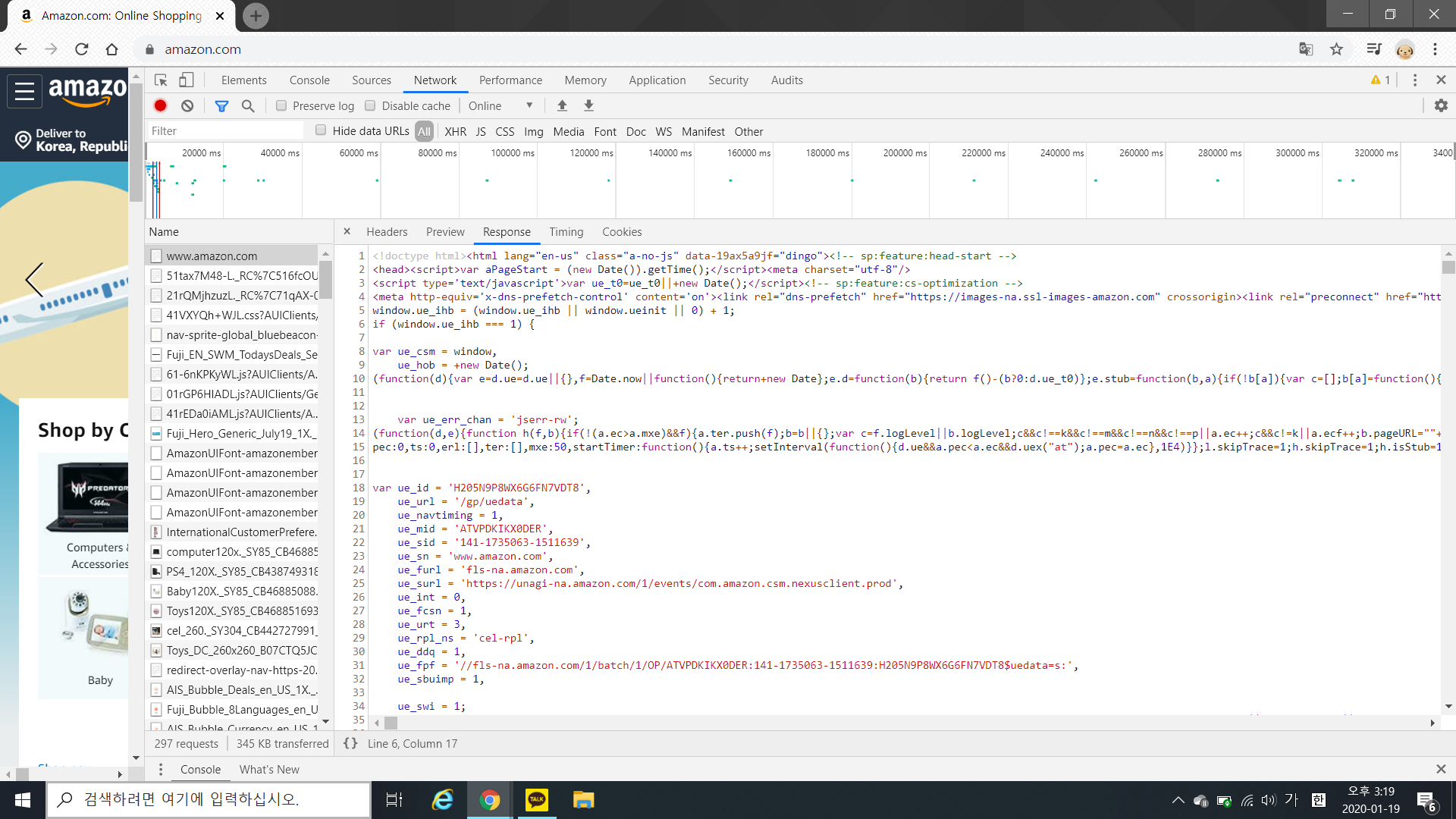Select the inspect element picker icon
The width and height of the screenshot is (1456, 819).
click(161, 80)
